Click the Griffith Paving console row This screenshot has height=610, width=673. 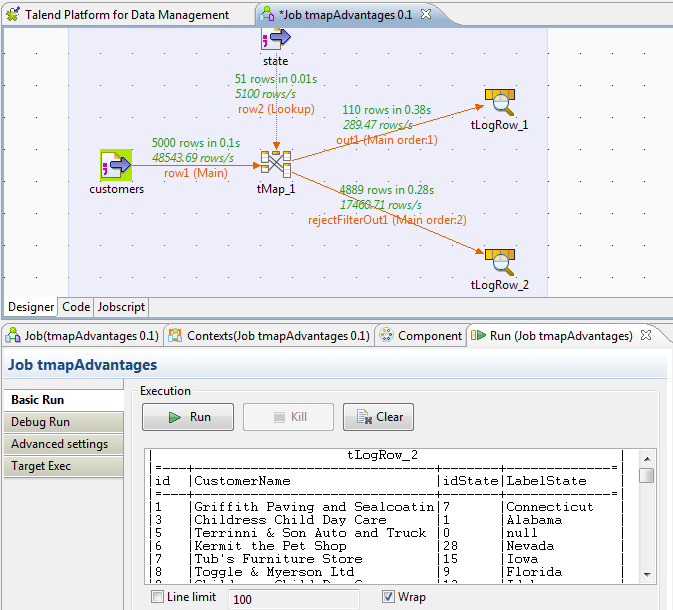pyautogui.click(x=386, y=507)
